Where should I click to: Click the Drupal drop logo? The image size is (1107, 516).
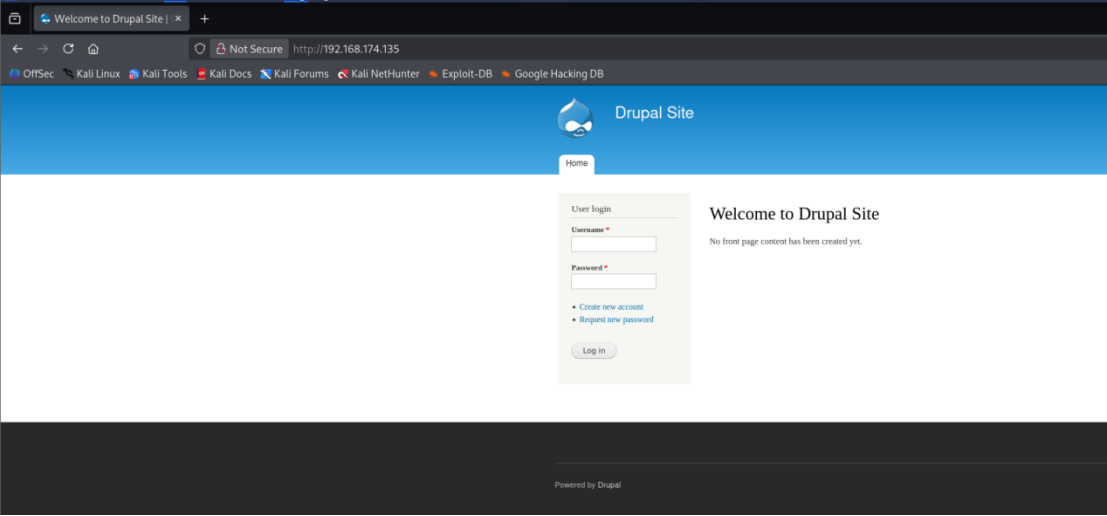pyautogui.click(x=575, y=119)
